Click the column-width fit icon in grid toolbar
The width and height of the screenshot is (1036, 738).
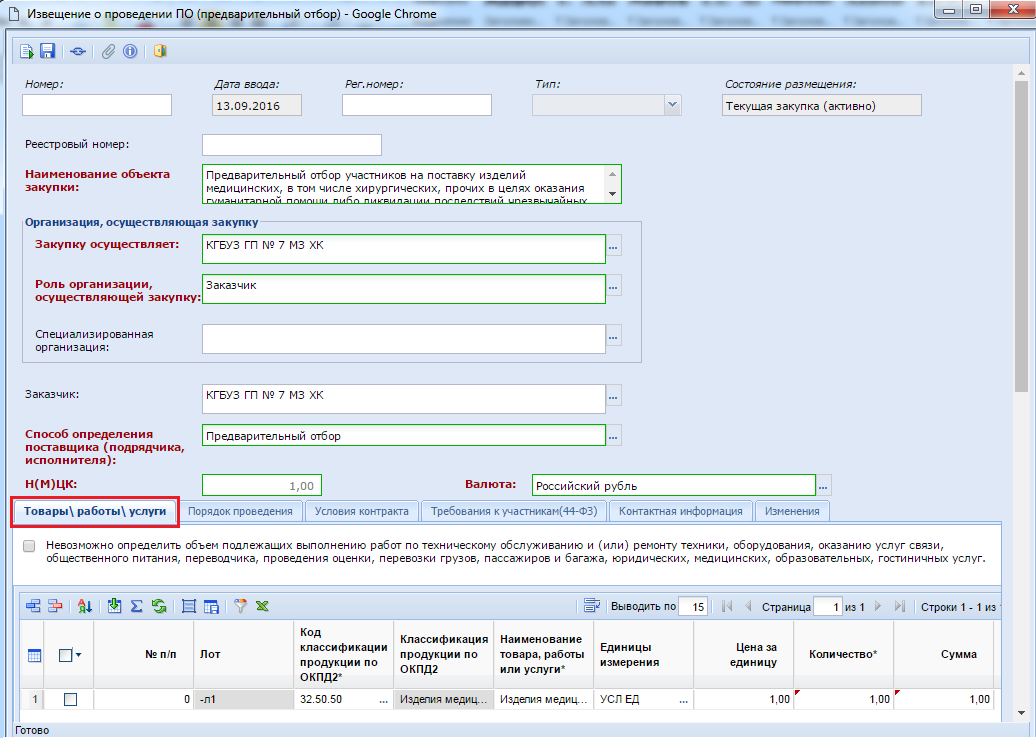pyautogui.click(x=189, y=606)
